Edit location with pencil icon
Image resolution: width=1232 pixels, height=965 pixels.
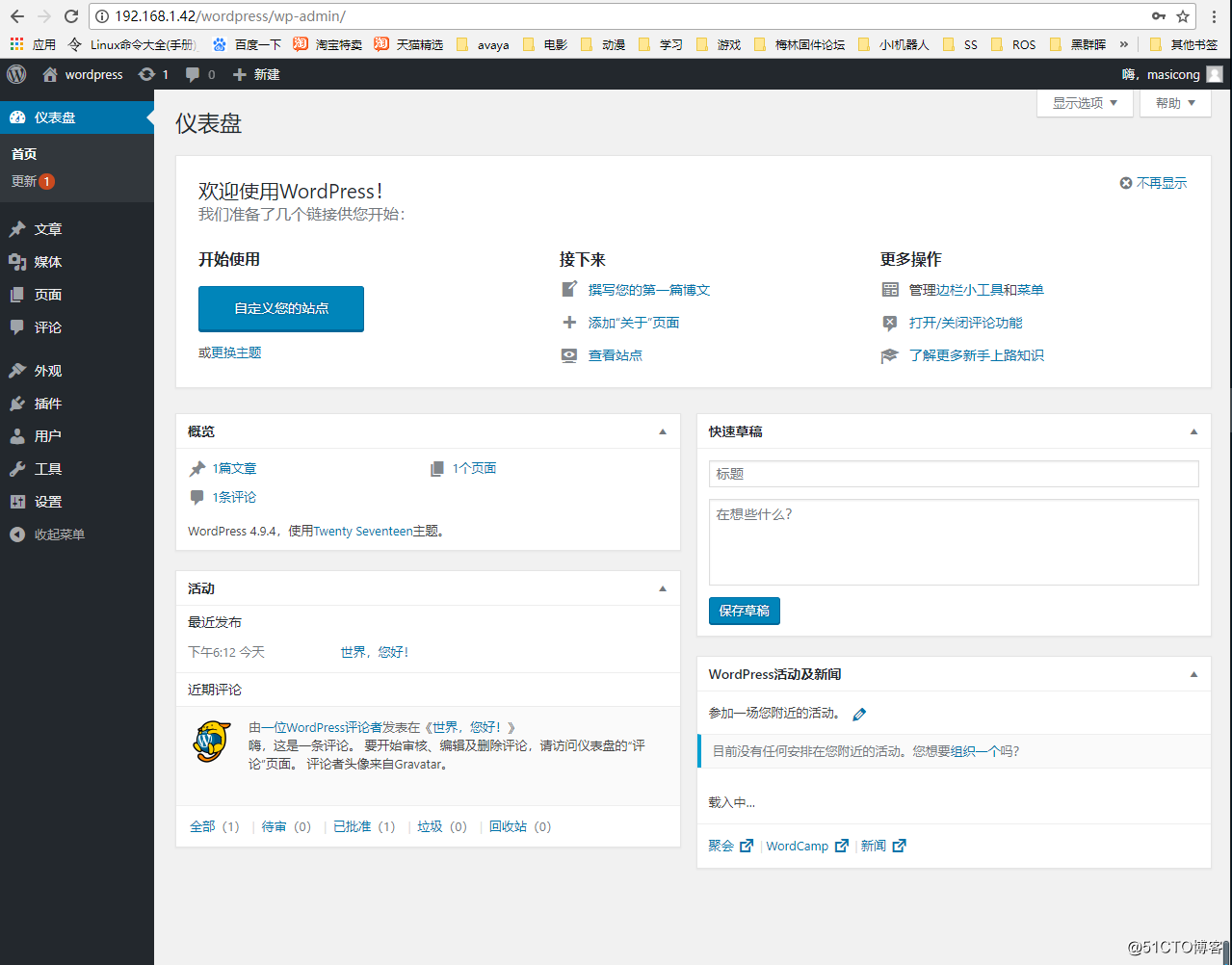[859, 714]
